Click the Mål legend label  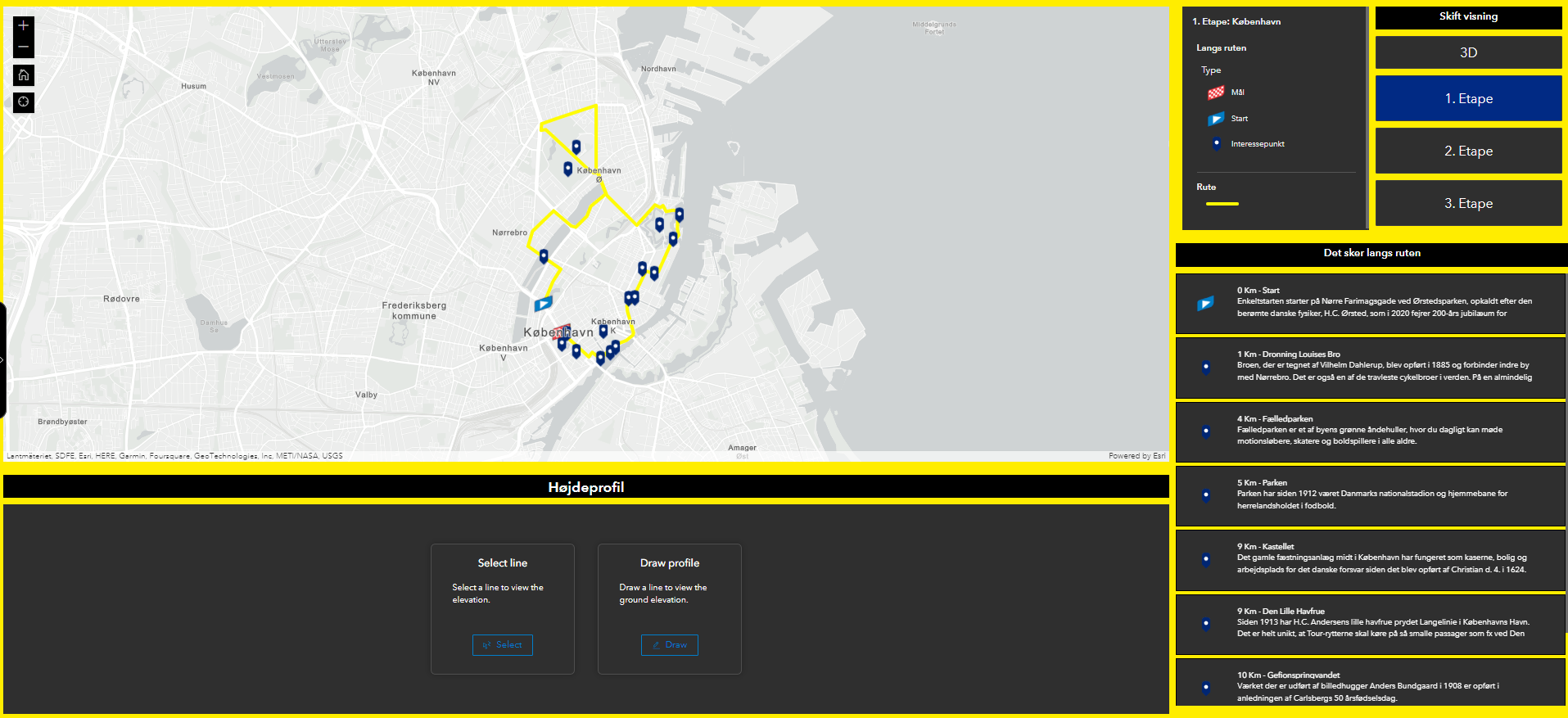pos(1237,93)
